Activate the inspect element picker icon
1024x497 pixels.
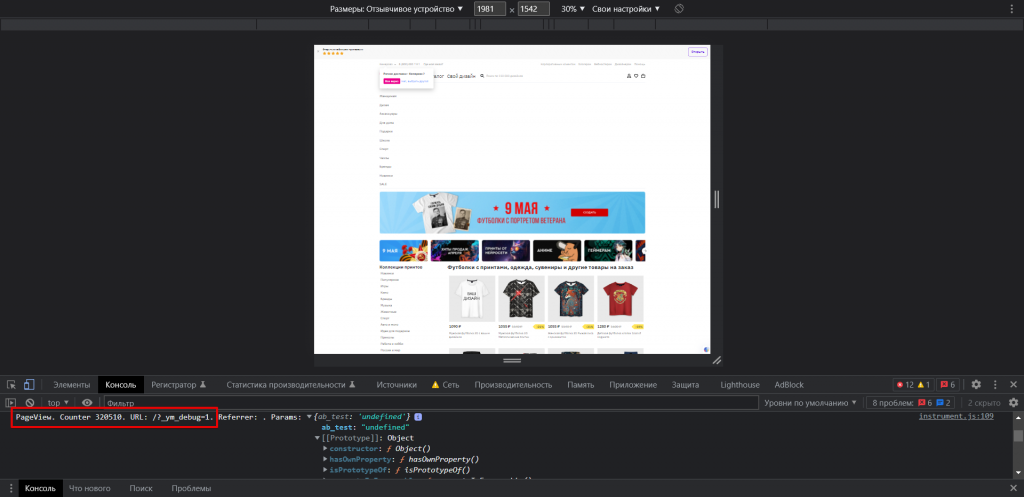pyautogui.click(x=11, y=385)
